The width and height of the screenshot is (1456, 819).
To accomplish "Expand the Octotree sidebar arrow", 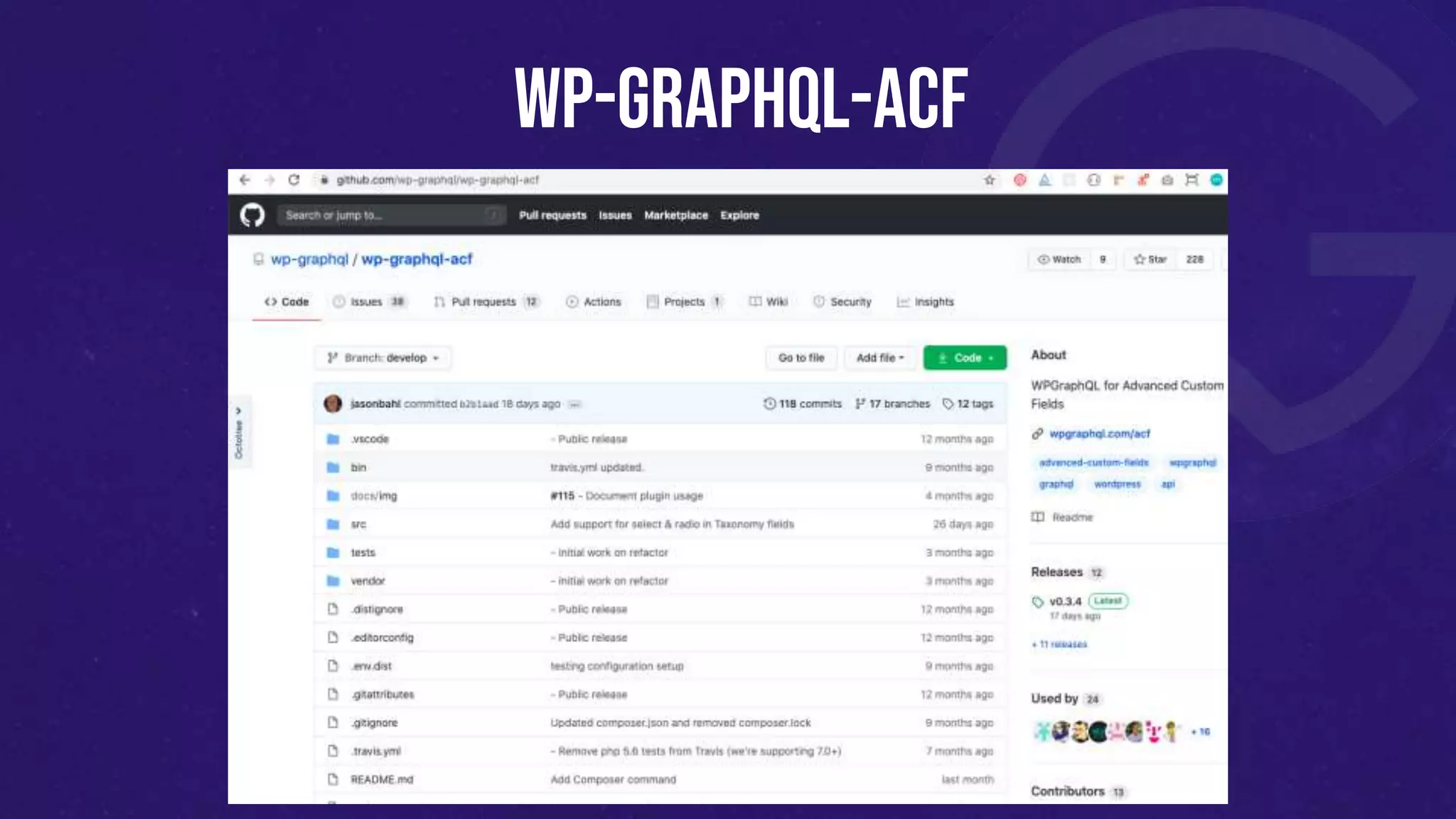I will coord(239,411).
